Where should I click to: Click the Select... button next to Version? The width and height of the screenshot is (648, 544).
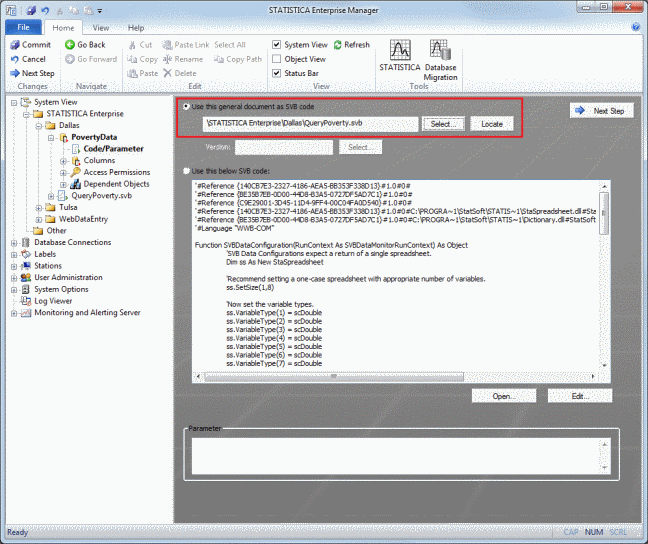pyautogui.click(x=360, y=147)
